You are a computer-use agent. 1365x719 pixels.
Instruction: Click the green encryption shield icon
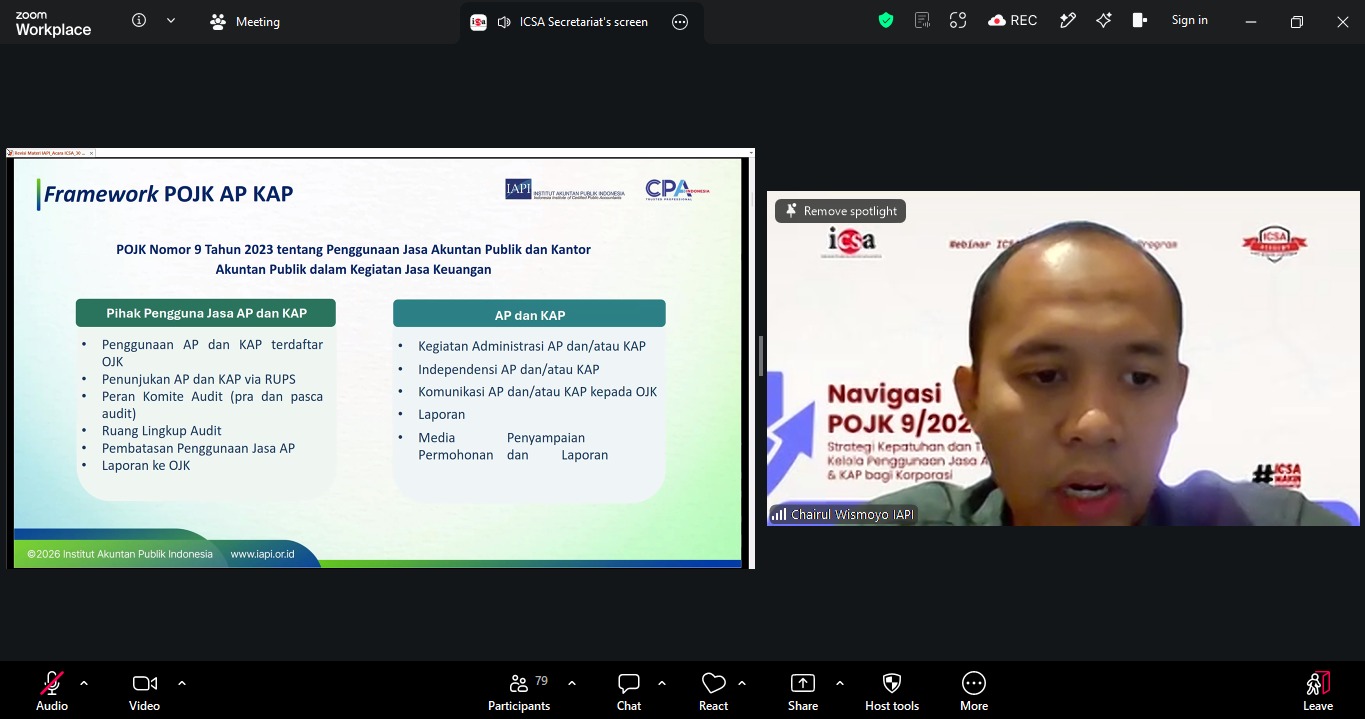point(886,20)
